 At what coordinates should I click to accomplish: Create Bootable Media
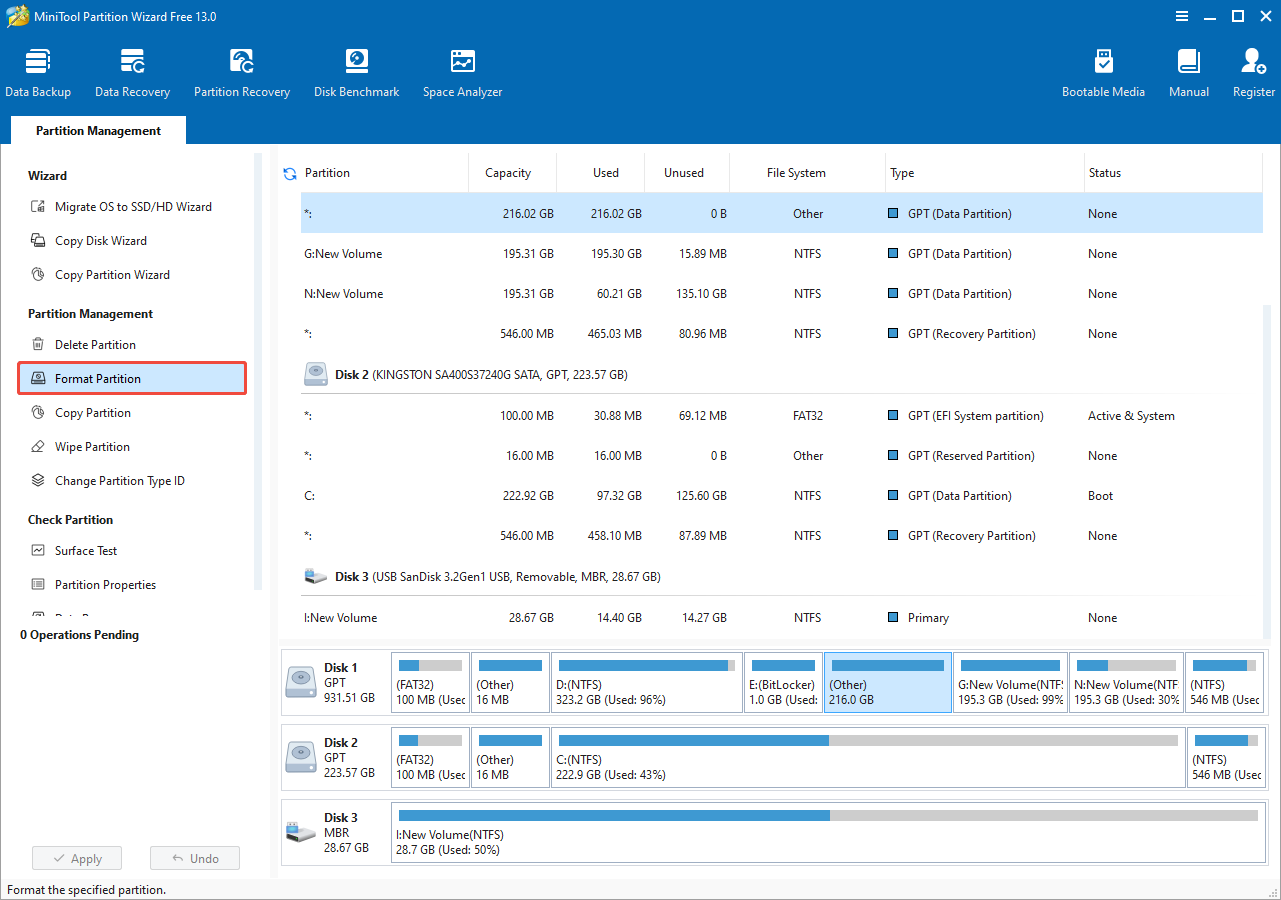pos(1103,70)
